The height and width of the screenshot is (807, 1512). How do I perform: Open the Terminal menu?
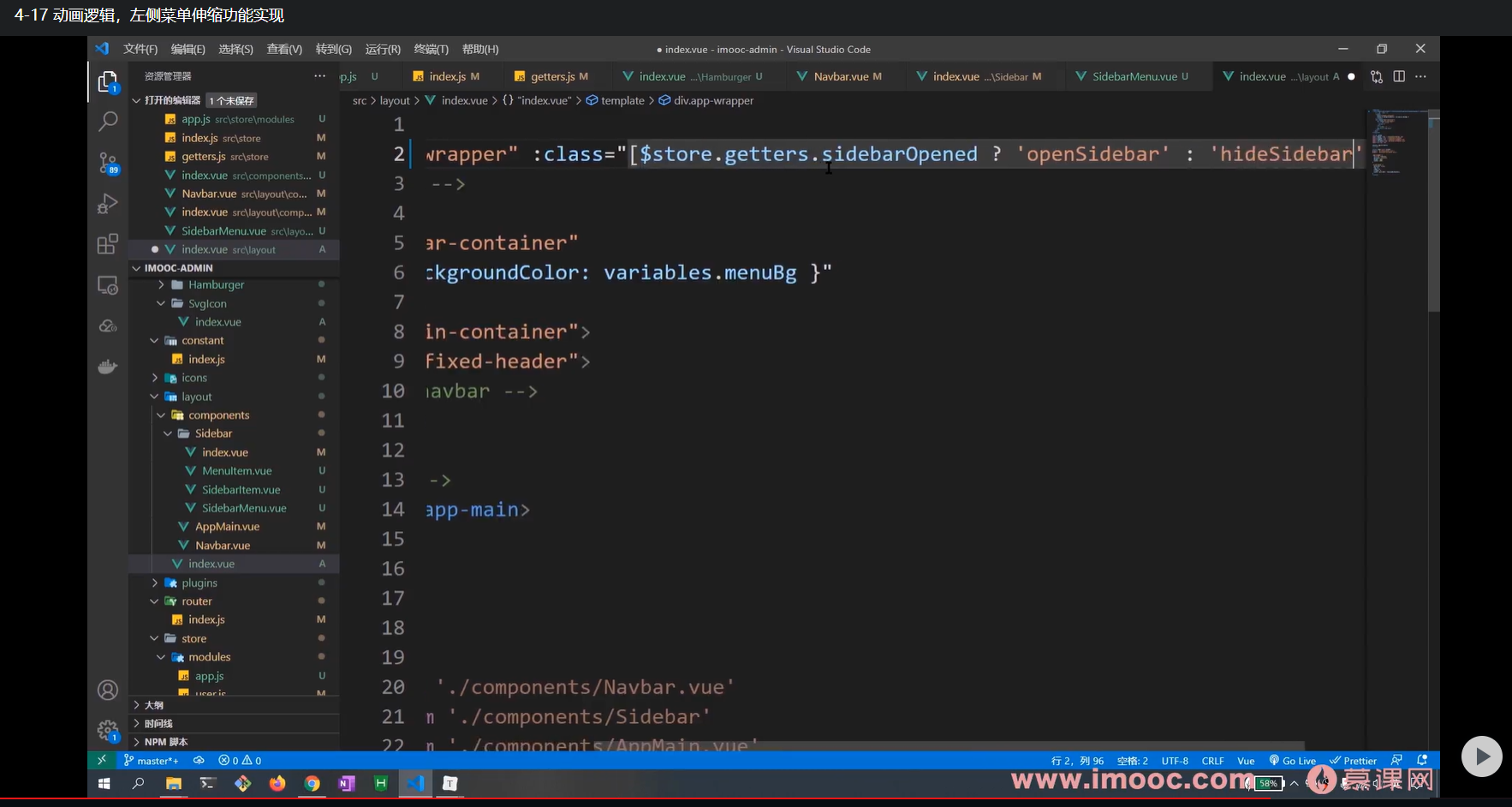(431, 49)
